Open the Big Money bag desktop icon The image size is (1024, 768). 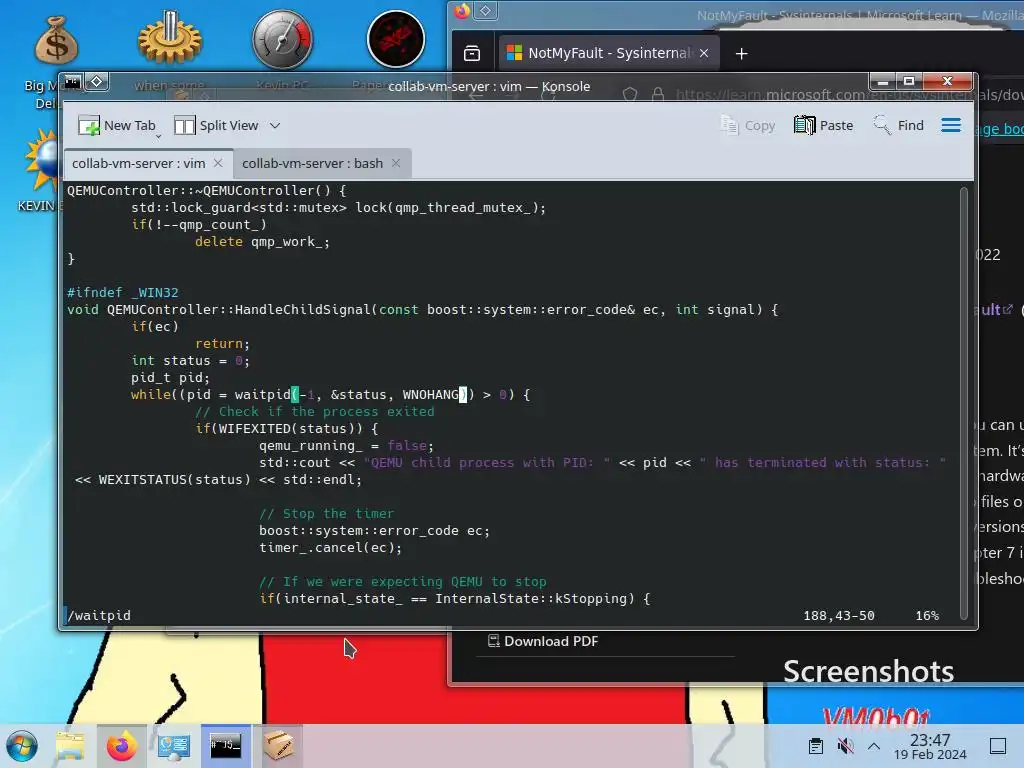point(56,40)
